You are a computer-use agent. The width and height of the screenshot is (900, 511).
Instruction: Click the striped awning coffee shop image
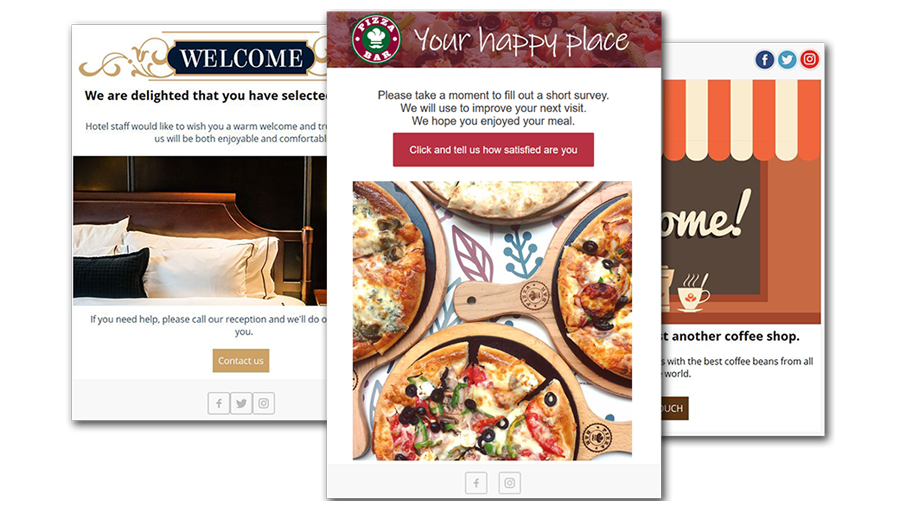tap(741, 202)
